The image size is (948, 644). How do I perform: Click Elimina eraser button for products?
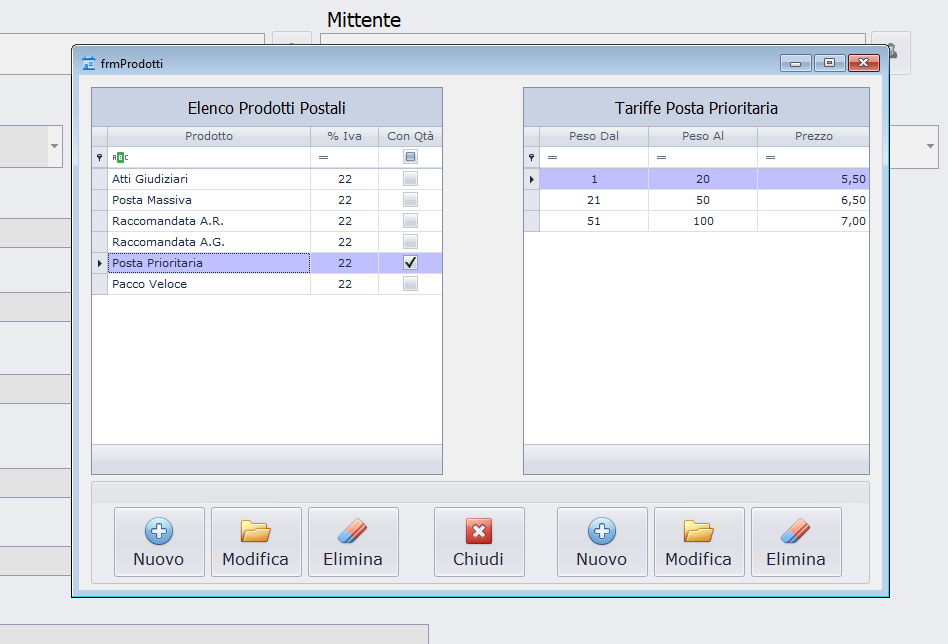[353, 542]
